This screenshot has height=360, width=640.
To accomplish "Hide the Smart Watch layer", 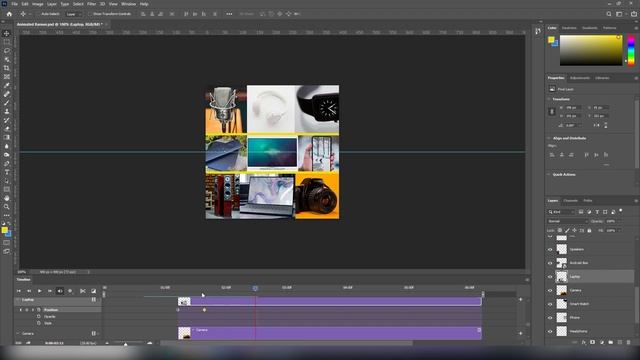I will pos(550,304).
